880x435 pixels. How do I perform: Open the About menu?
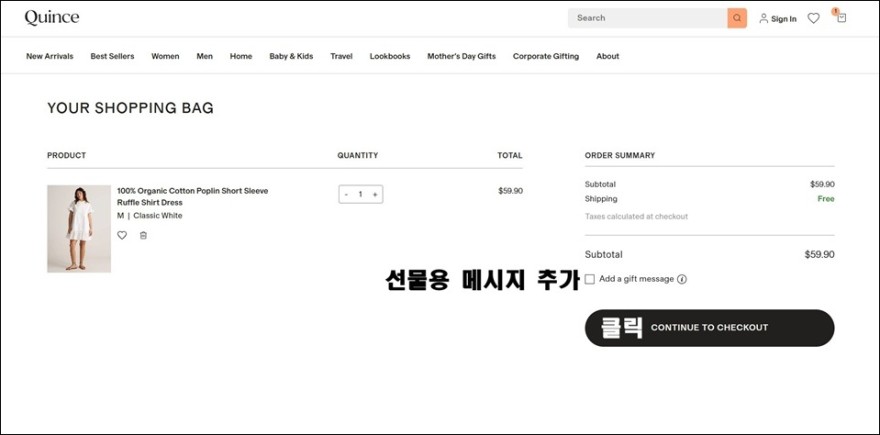(x=608, y=56)
